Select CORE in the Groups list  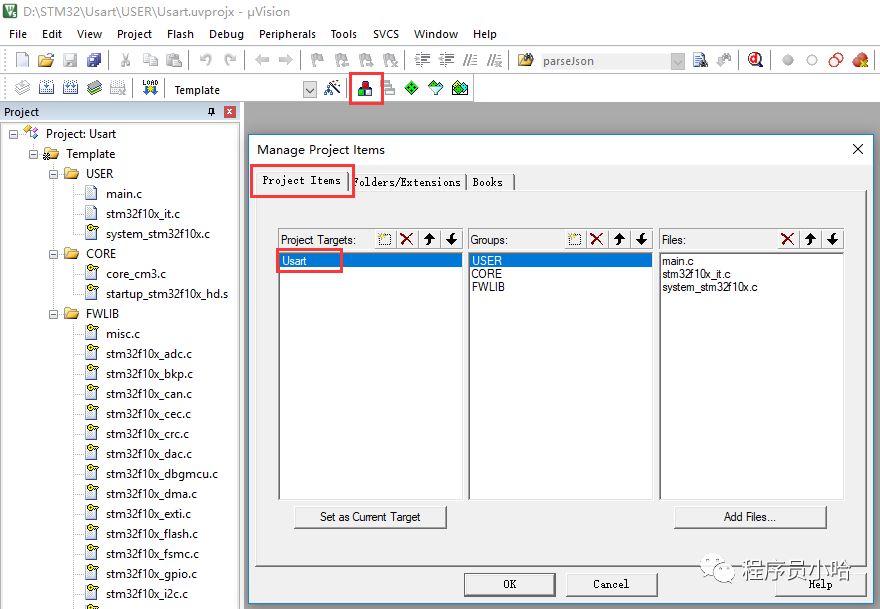pos(487,274)
